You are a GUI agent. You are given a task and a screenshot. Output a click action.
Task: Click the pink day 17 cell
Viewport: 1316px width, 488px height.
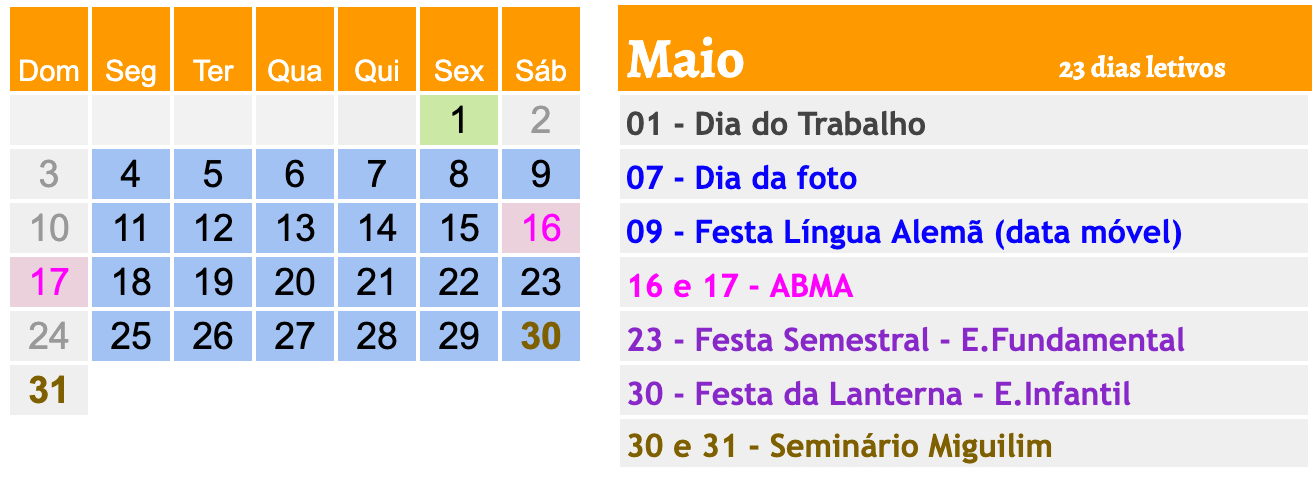coord(48,283)
